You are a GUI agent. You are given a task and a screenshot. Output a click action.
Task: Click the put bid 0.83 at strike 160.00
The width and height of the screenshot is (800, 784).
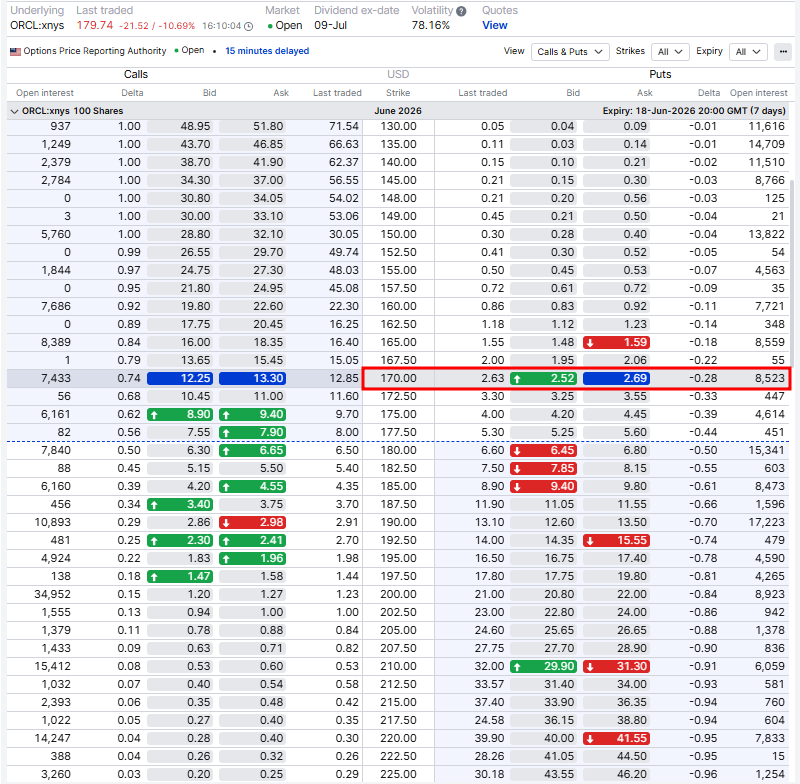[543, 307]
